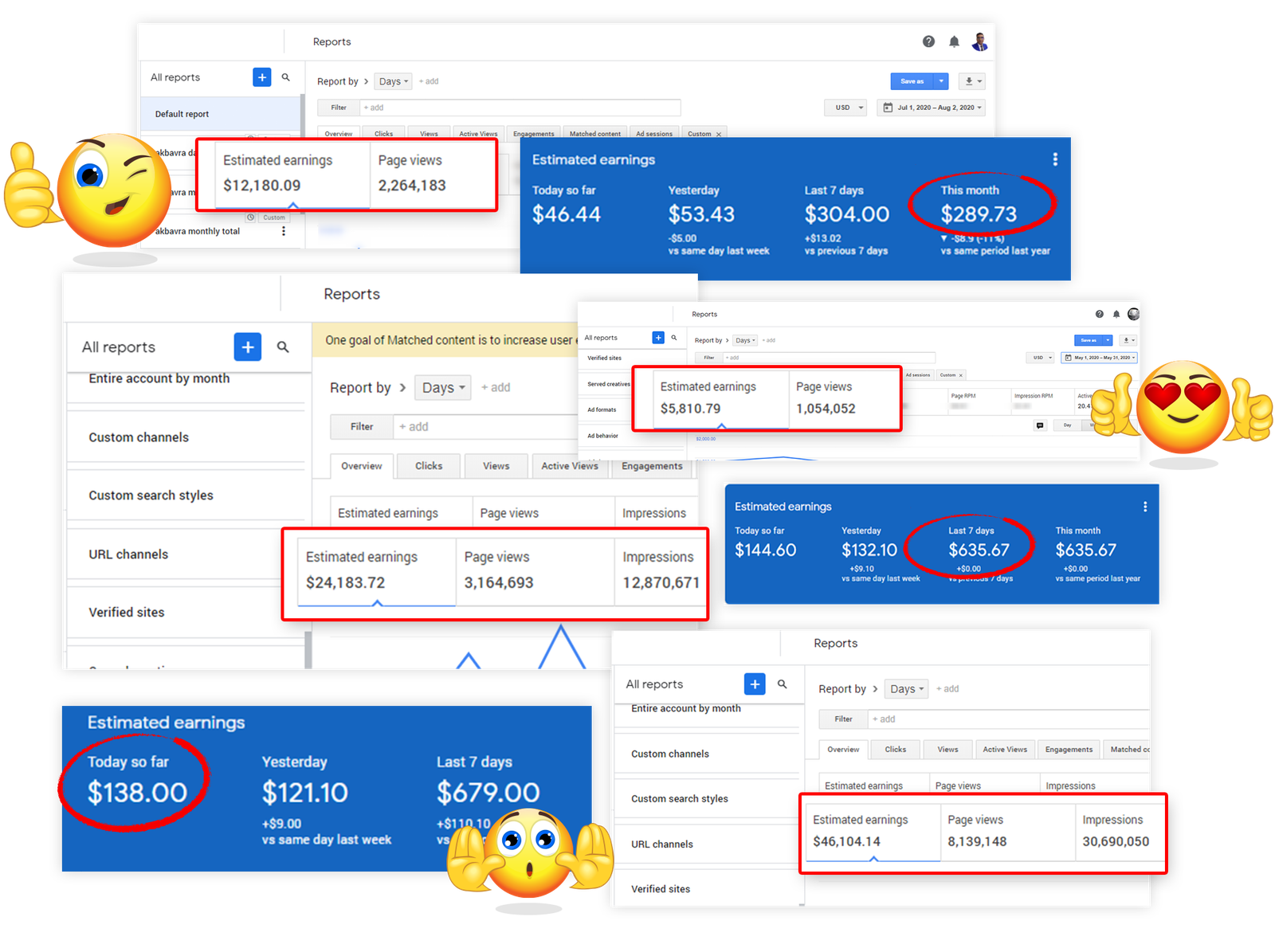Select the Default report entry
Screen dimensions: 1275x952
click(182, 114)
